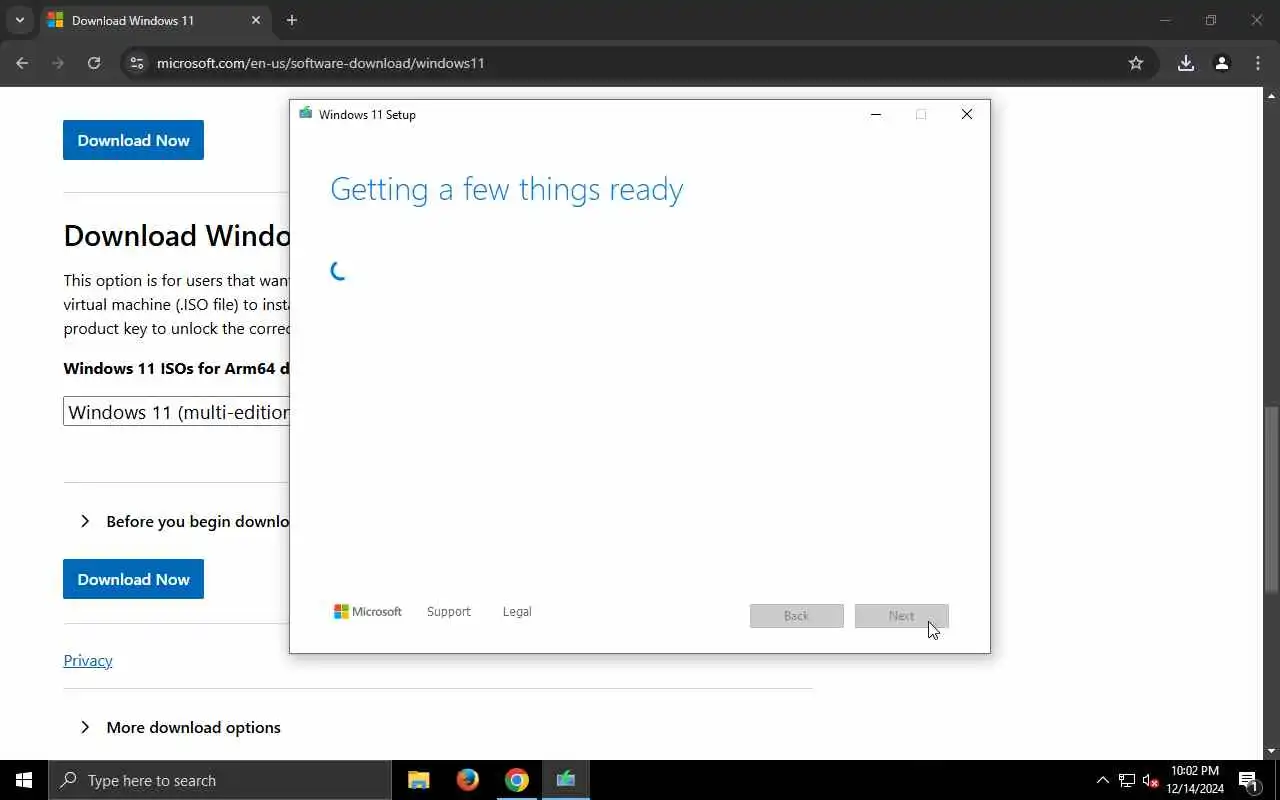
Task: Click the greyed-out Back button in Setup
Action: coord(797,616)
